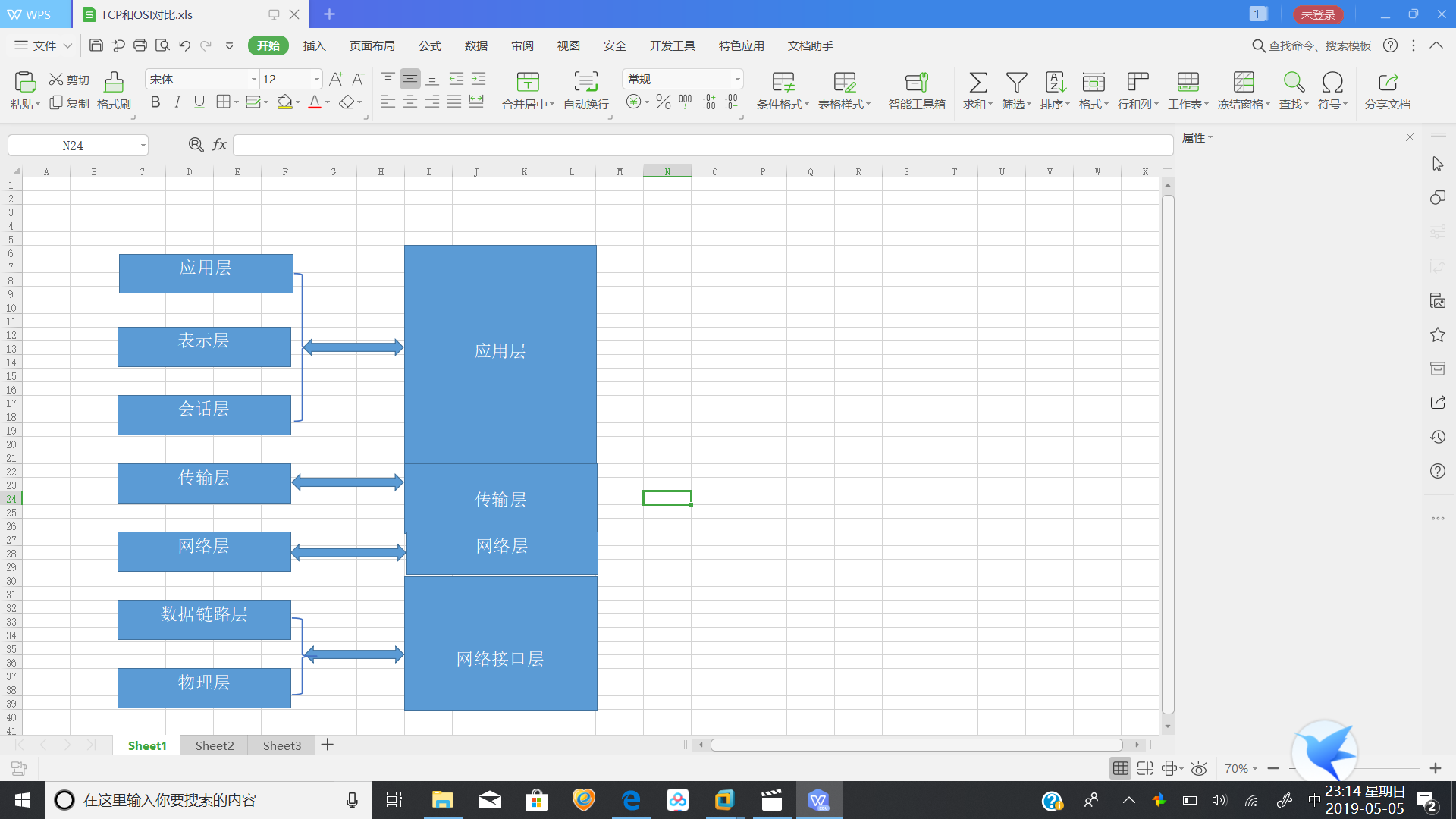Switch to Sheet2 tab
The image size is (1456, 819).
[x=215, y=745]
